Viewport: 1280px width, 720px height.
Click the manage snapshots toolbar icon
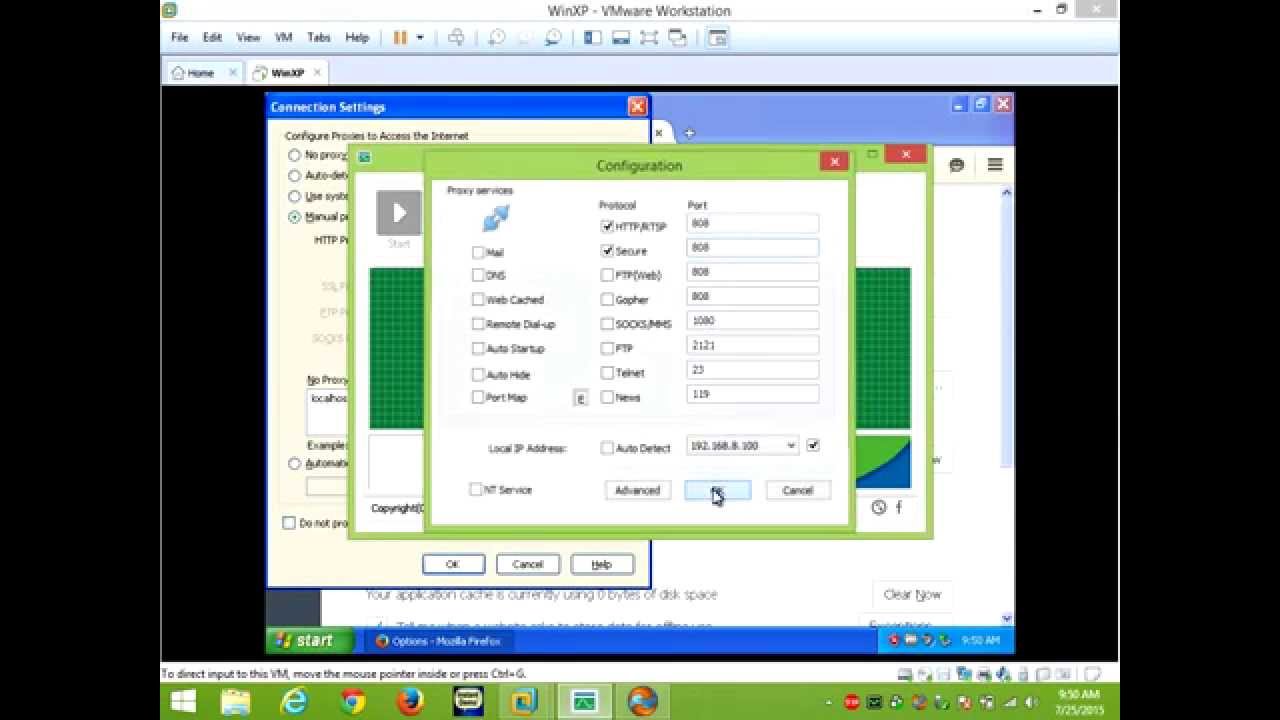(552, 38)
